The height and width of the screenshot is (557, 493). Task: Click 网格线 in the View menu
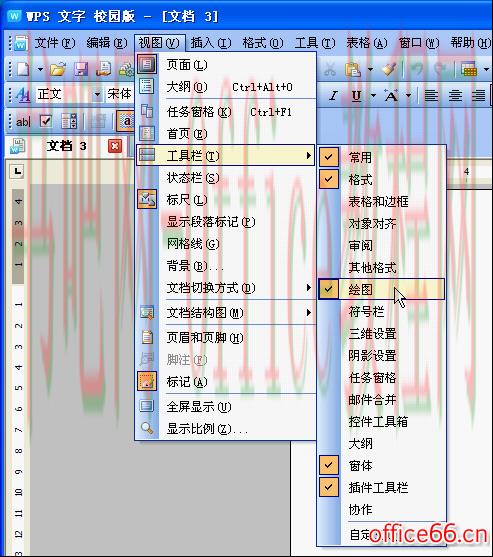[226, 244]
